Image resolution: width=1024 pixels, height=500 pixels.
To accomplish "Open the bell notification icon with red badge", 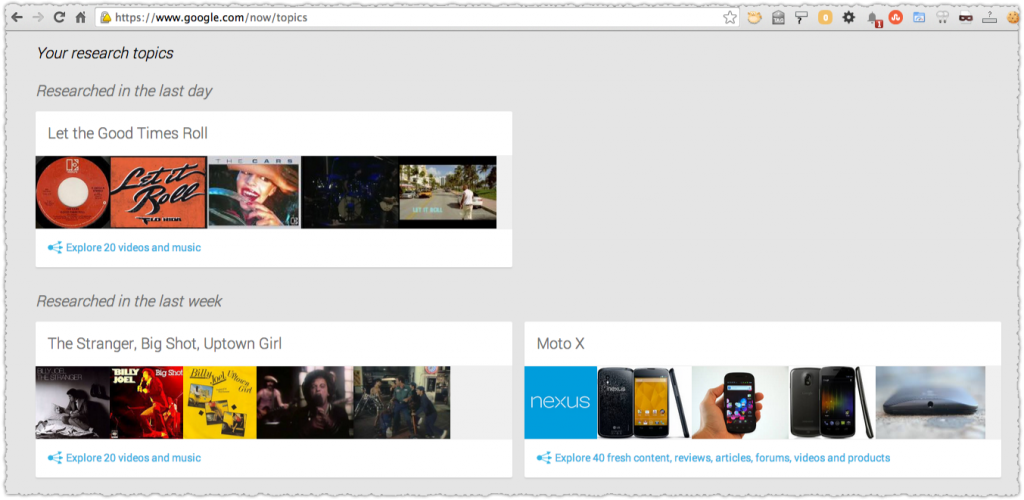I will tap(873, 18).
